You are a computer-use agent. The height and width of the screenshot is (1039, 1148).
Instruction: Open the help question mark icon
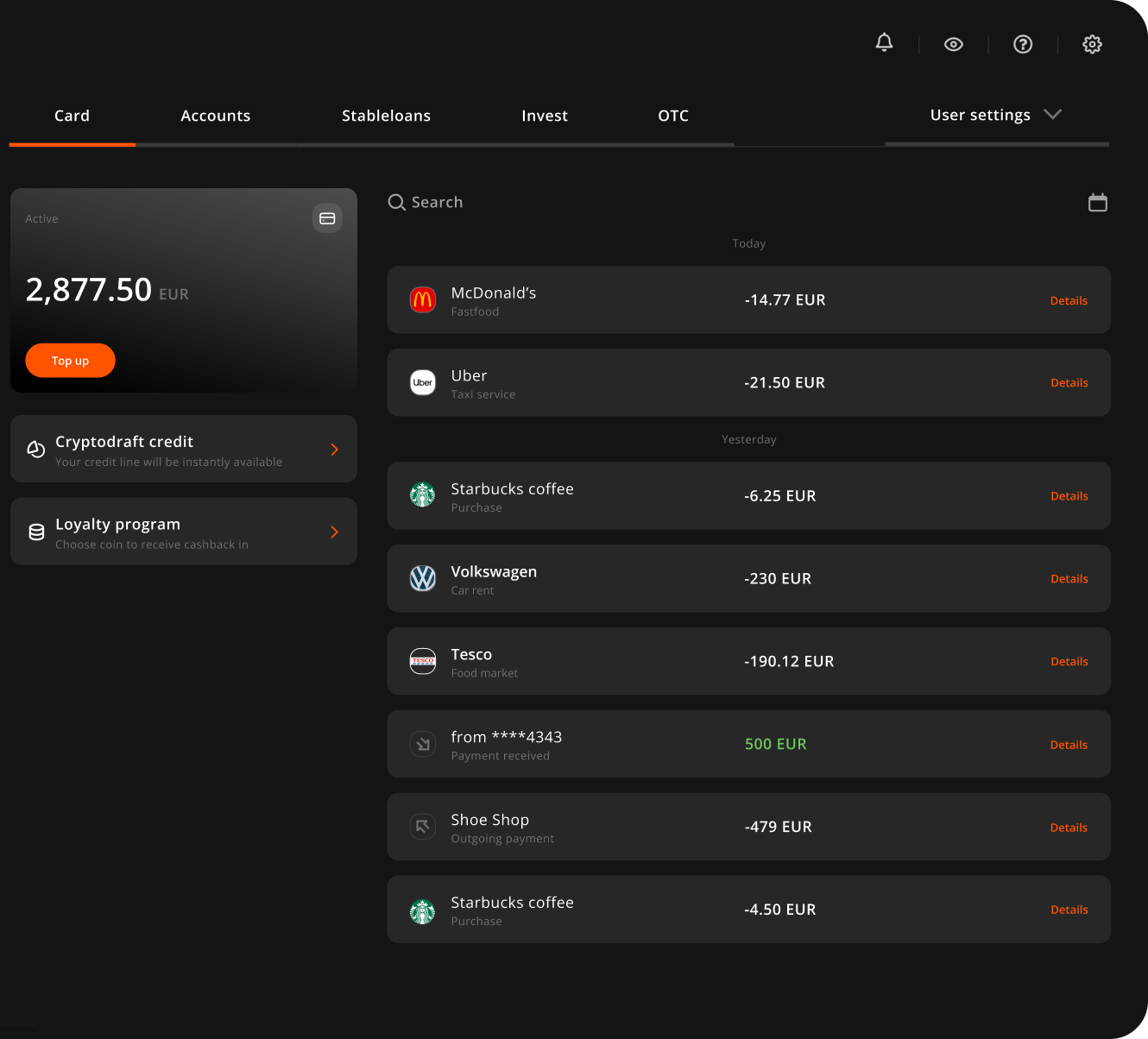[1023, 44]
